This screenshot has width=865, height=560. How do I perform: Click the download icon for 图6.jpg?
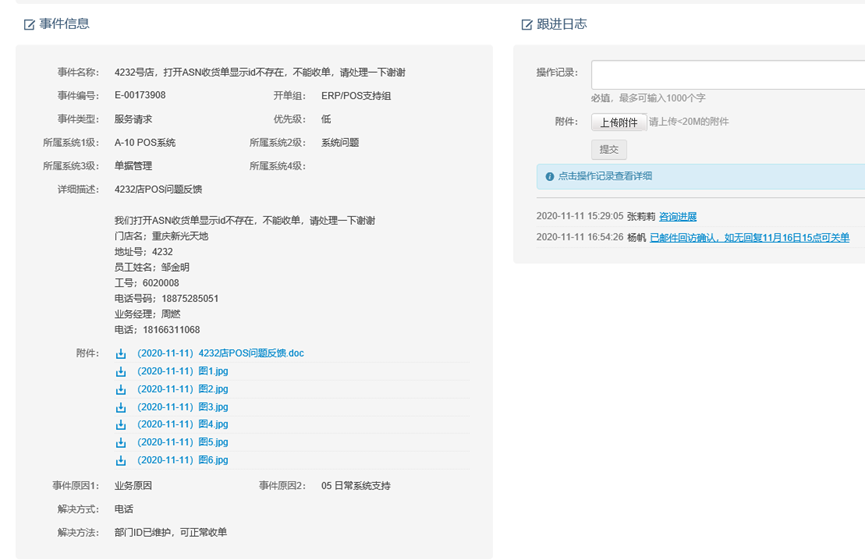click(121, 460)
